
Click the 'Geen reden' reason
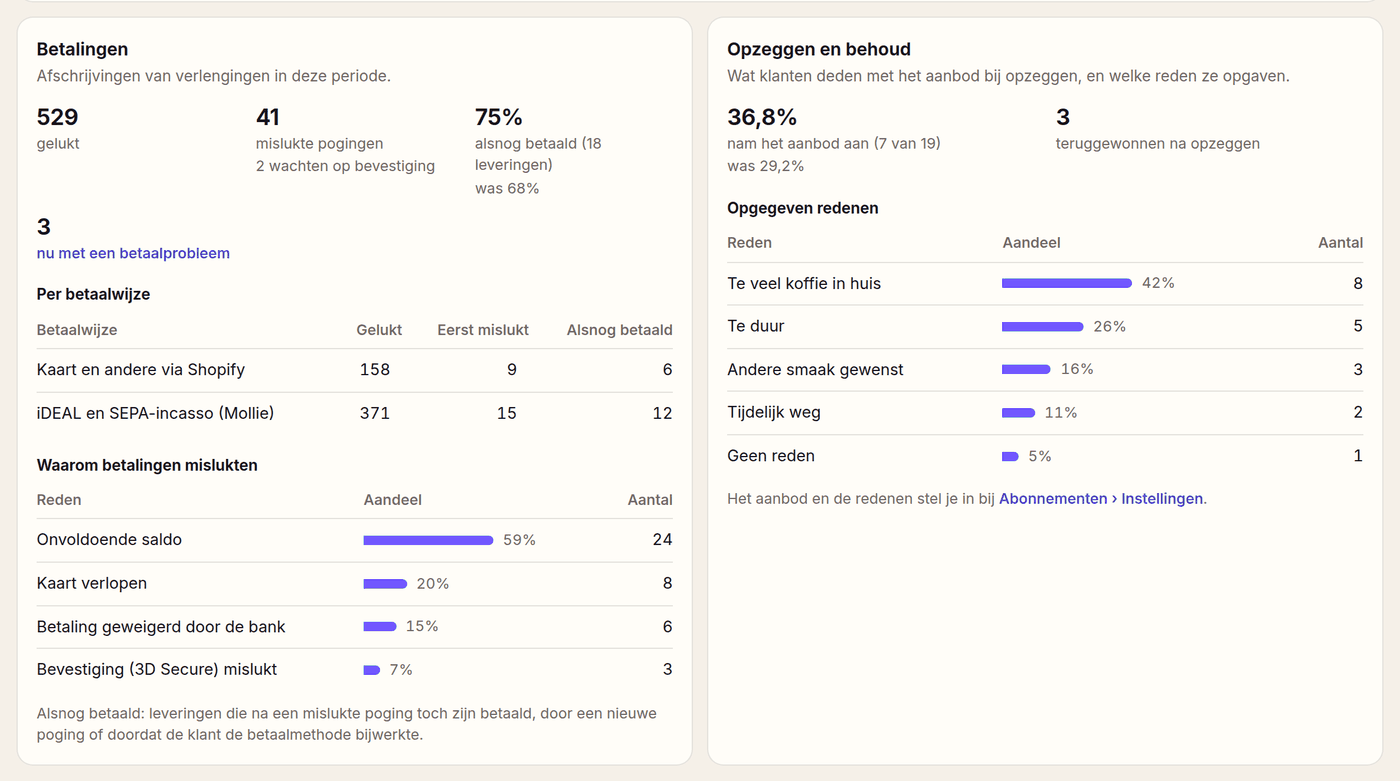tap(771, 456)
